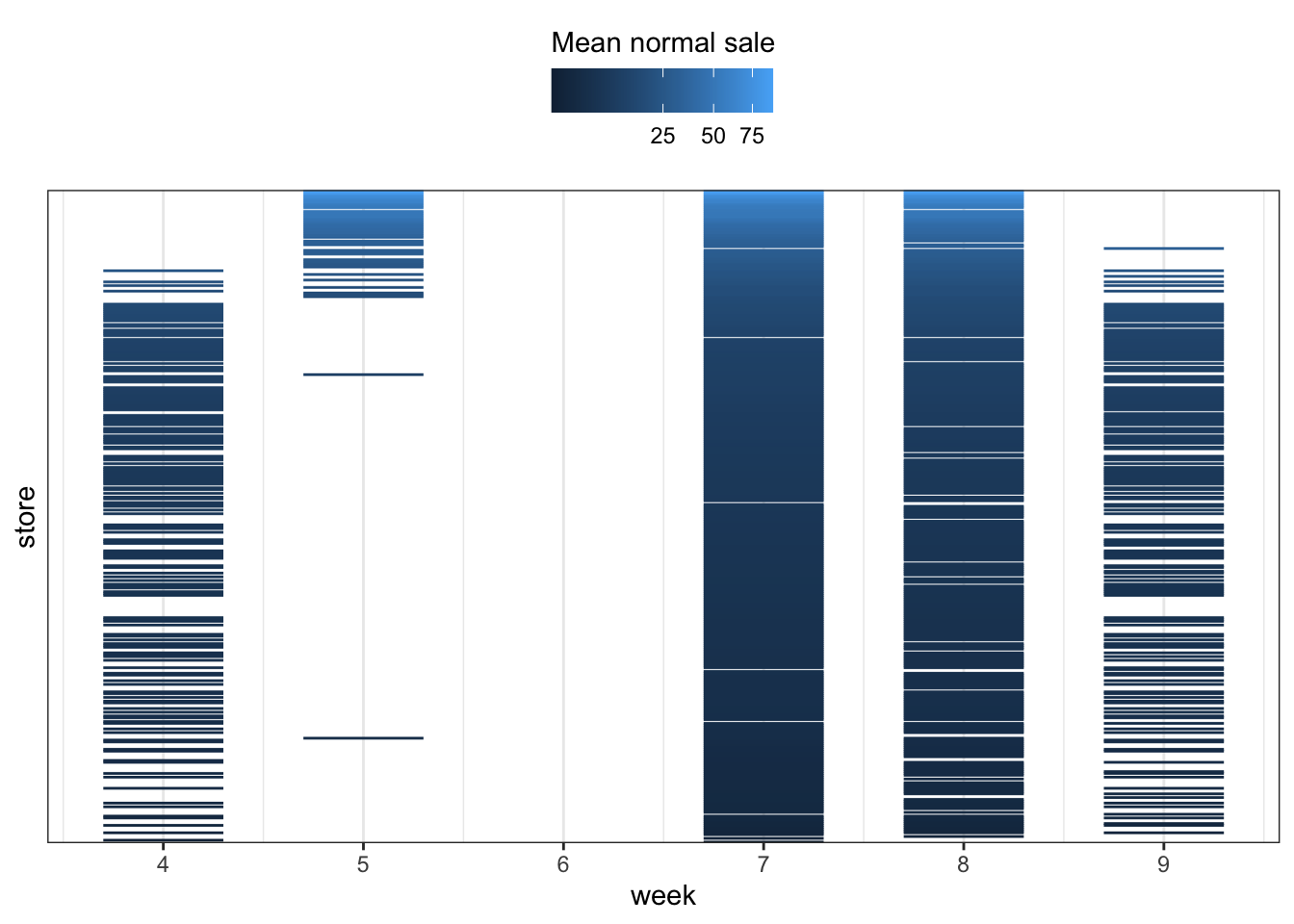Click the topmost isolated line in week 9

[x=1163, y=248]
